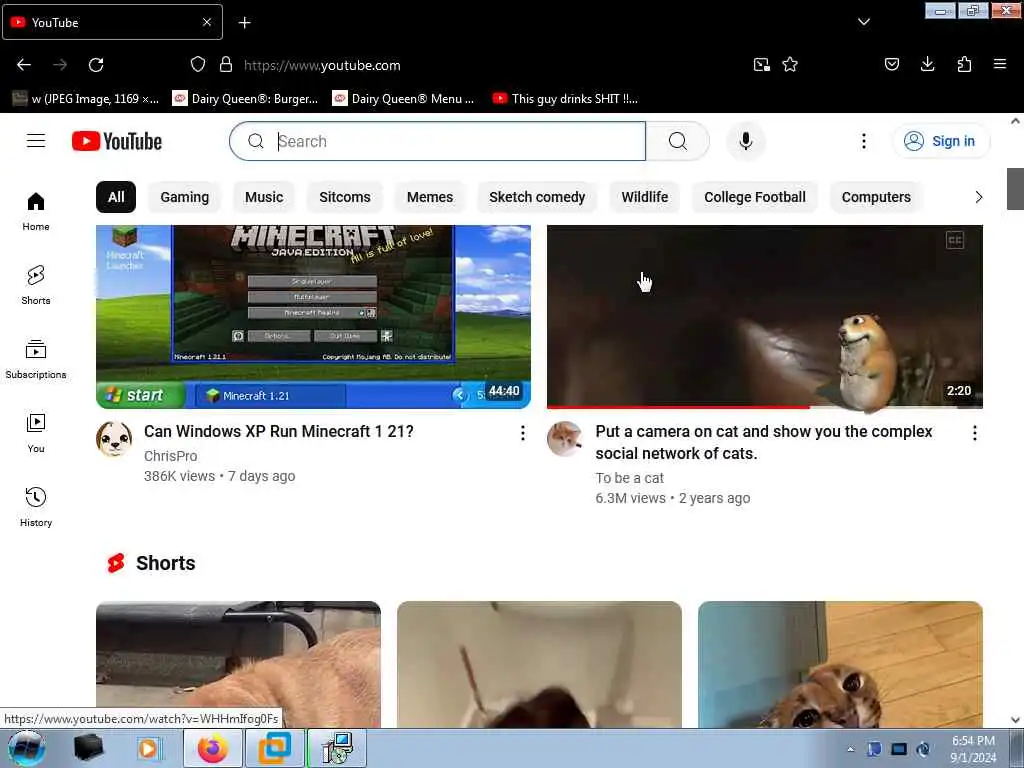Image resolution: width=1024 pixels, height=768 pixels.
Task: Select the Sketch comedy filter chip
Action: [537, 197]
